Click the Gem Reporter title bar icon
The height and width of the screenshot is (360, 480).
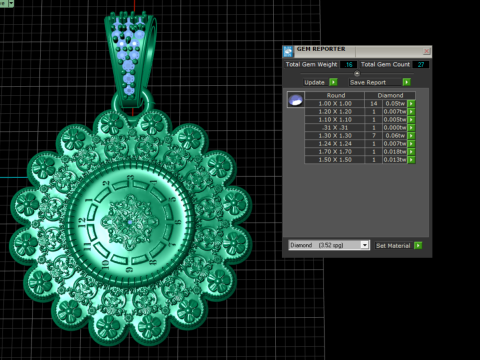[288, 51]
